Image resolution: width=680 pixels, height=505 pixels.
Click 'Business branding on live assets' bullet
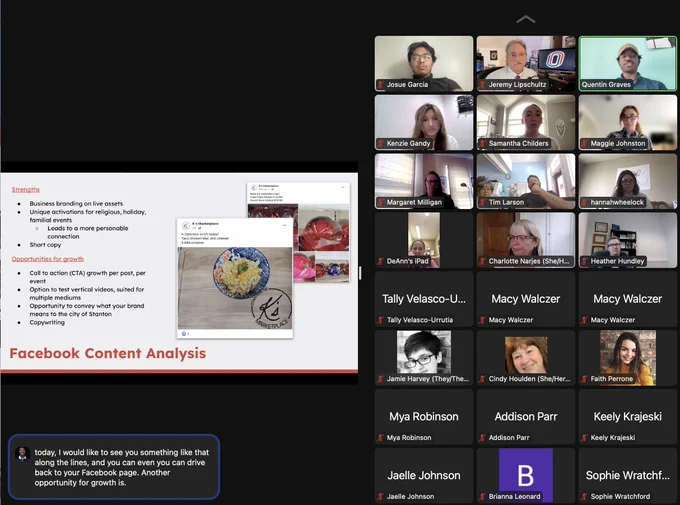tap(76, 203)
